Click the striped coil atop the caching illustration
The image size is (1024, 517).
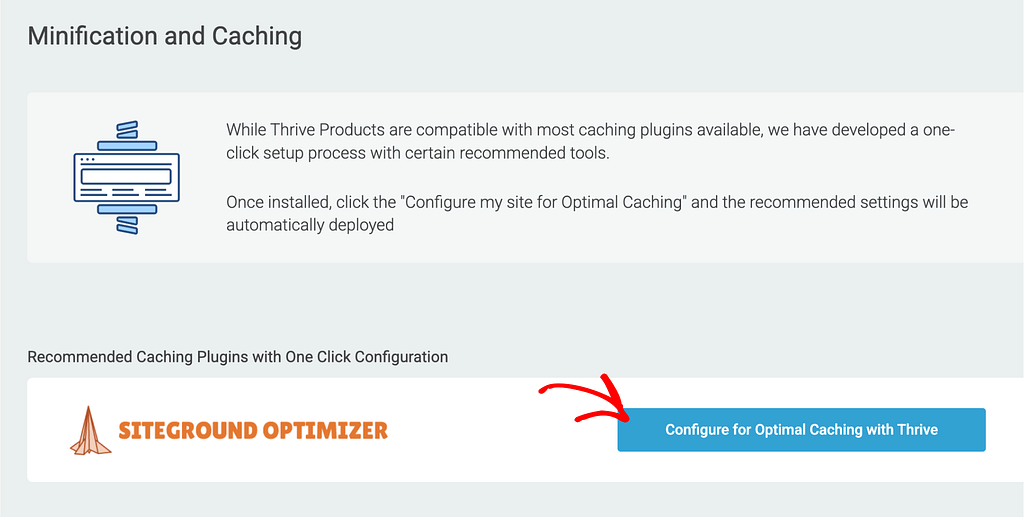[x=127, y=129]
